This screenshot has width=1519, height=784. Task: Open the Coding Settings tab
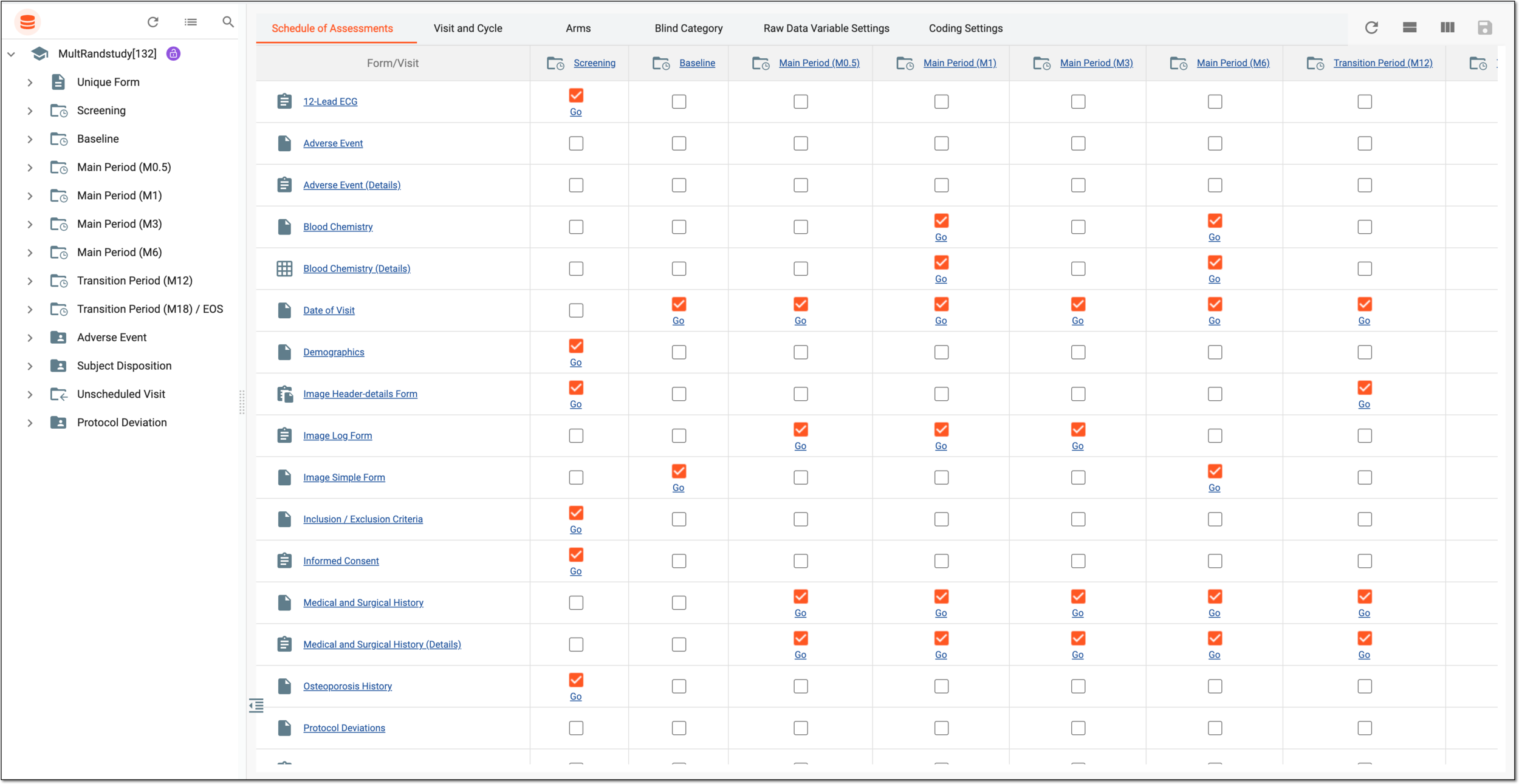click(x=965, y=29)
